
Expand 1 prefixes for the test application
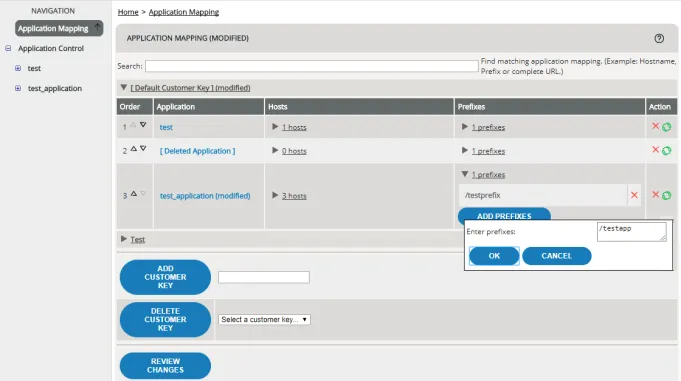pyautogui.click(x=465, y=127)
